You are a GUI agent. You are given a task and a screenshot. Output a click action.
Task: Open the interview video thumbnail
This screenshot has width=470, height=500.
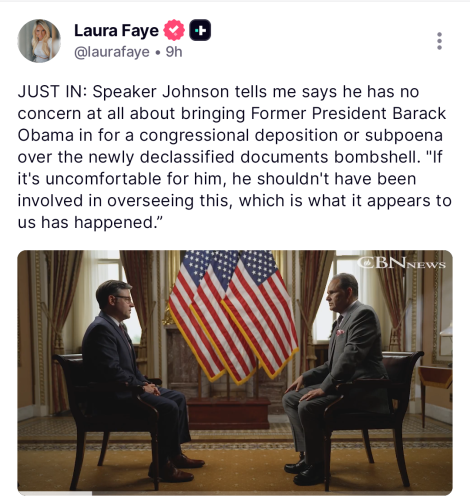pyautogui.click(x=235, y=373)
